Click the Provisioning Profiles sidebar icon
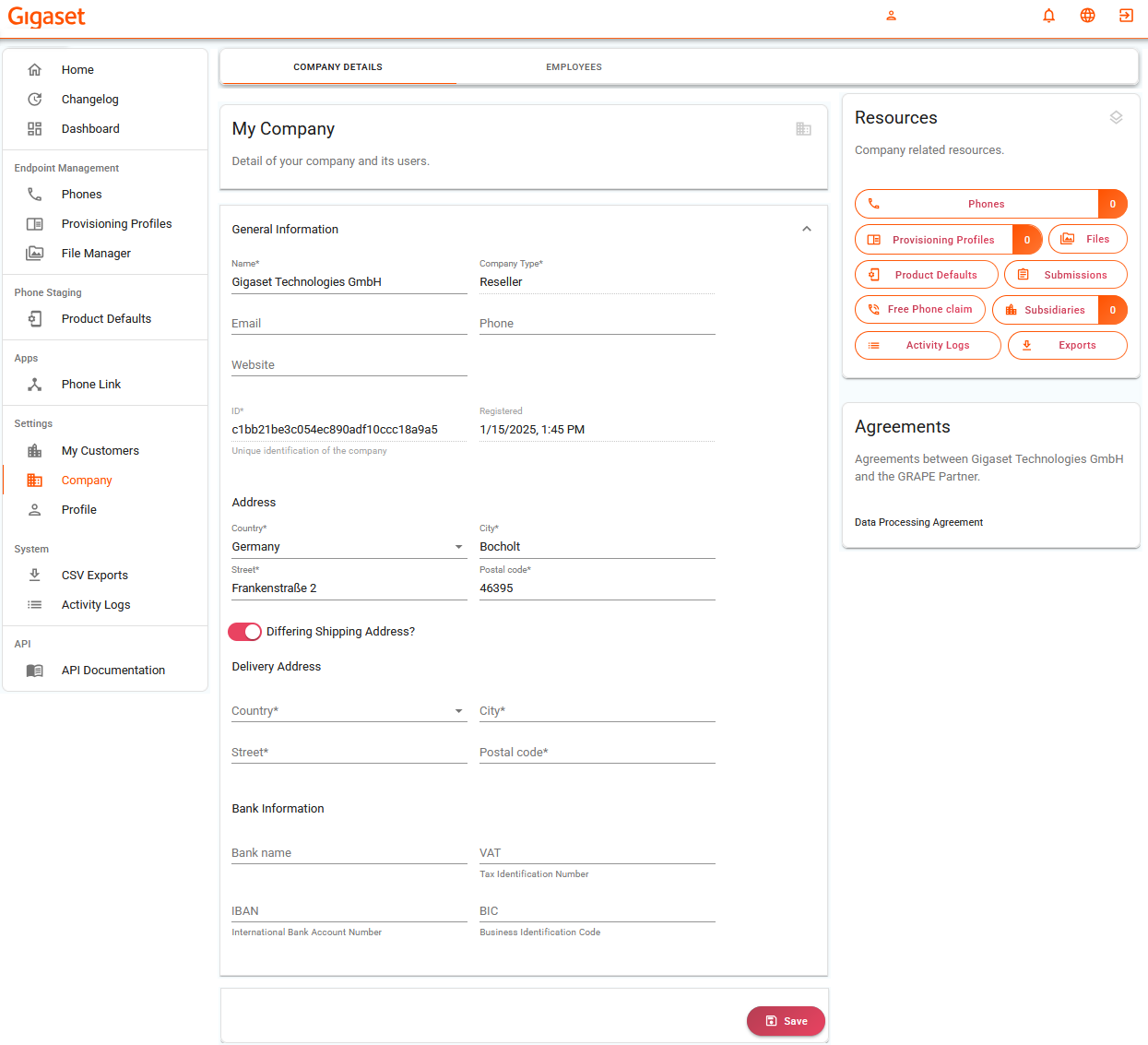The width and height of the screenshot is (1148, 1045). 34,224
